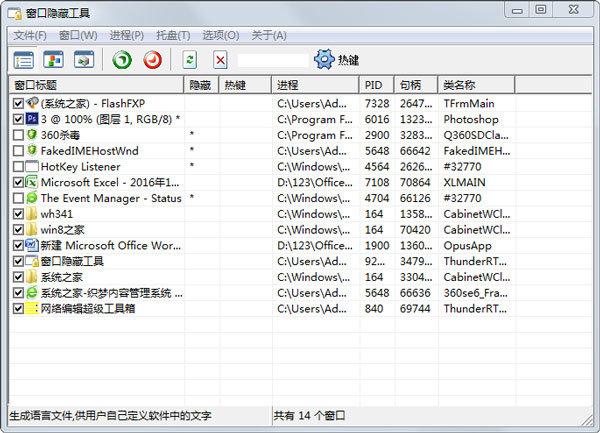Sort by 句柄 column header
600x433 pixels.
coord(416,85)
